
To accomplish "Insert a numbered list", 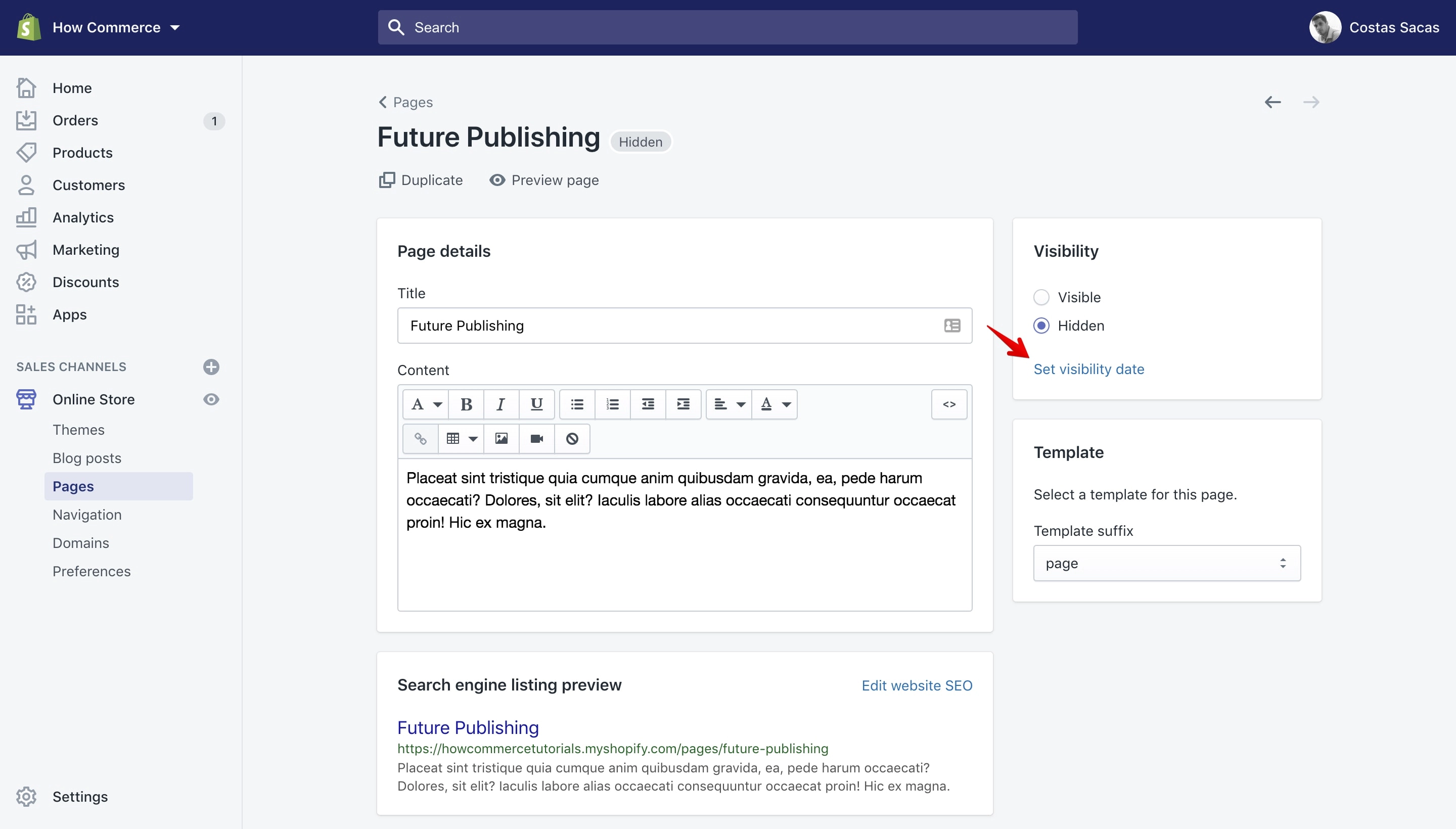I will (x=612, y=404).
